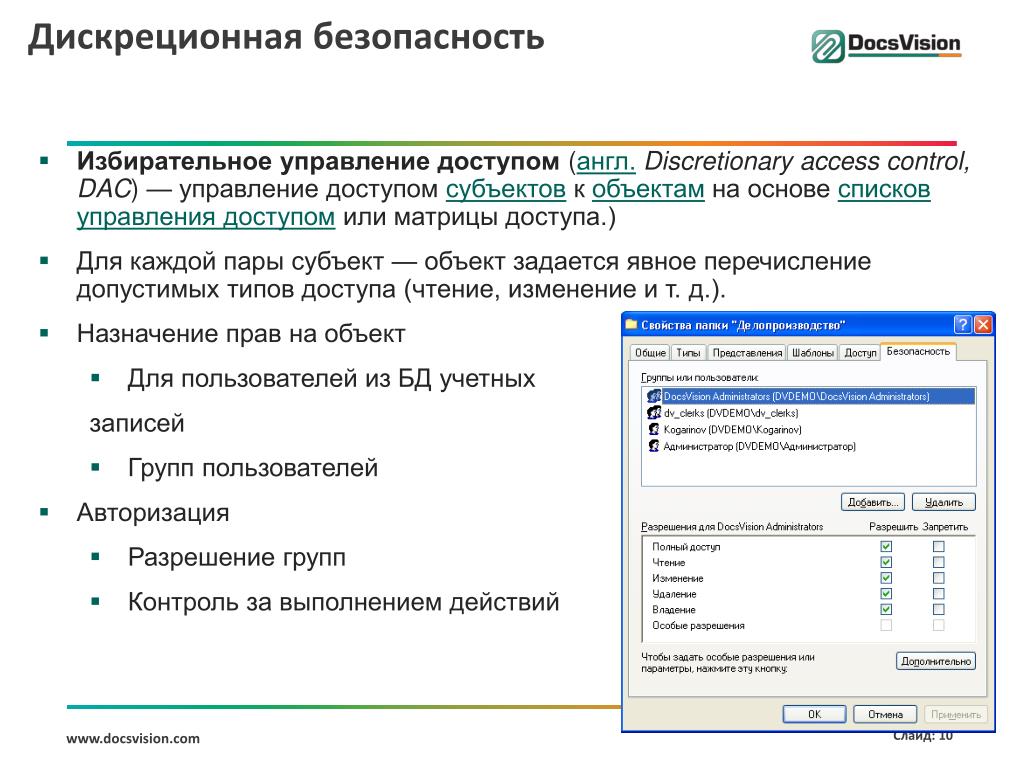Click the www.docsvision.com footer text
Image resolution: width=1024 pixels, height=768 pixels.
coord(133,739)
